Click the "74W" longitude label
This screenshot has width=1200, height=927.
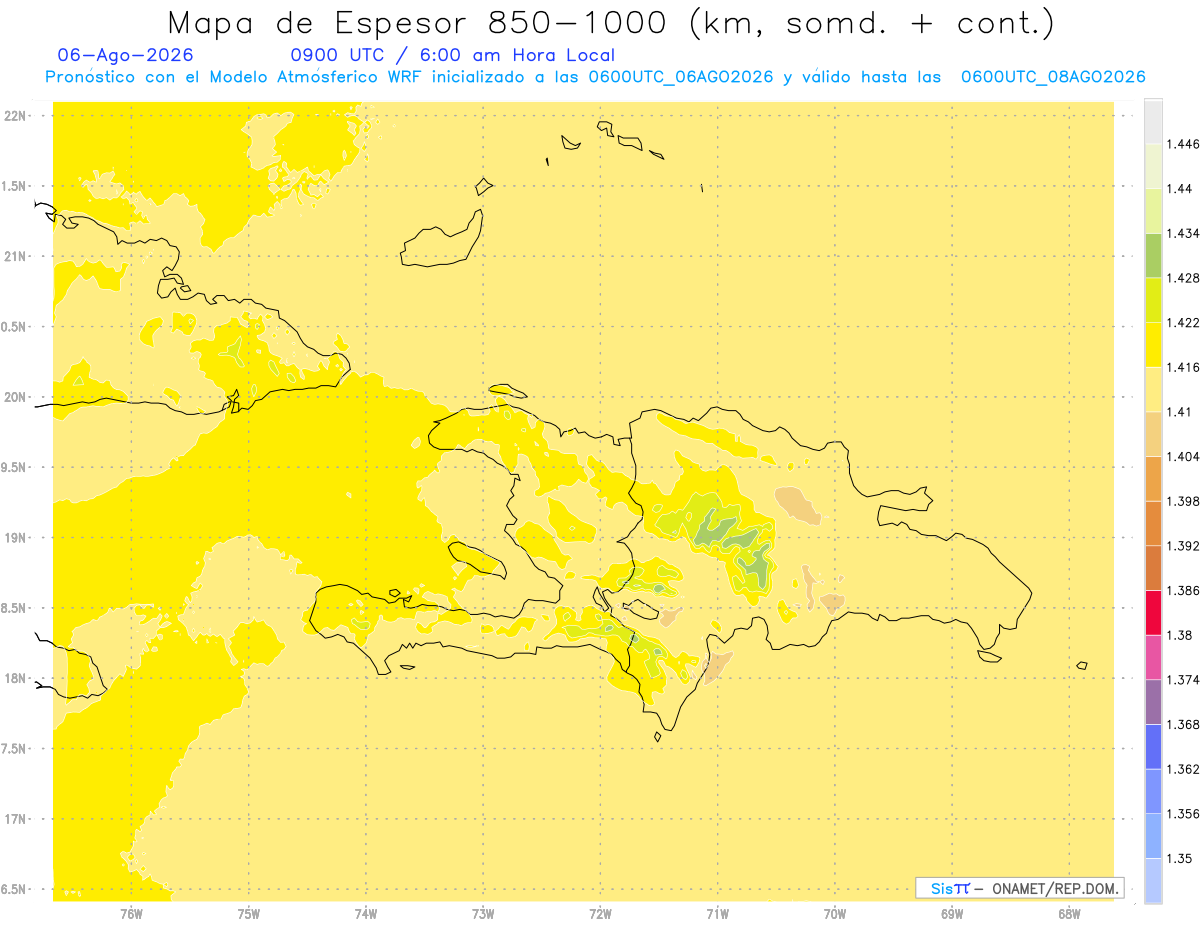pyautogui.click(x=366, y=914)
